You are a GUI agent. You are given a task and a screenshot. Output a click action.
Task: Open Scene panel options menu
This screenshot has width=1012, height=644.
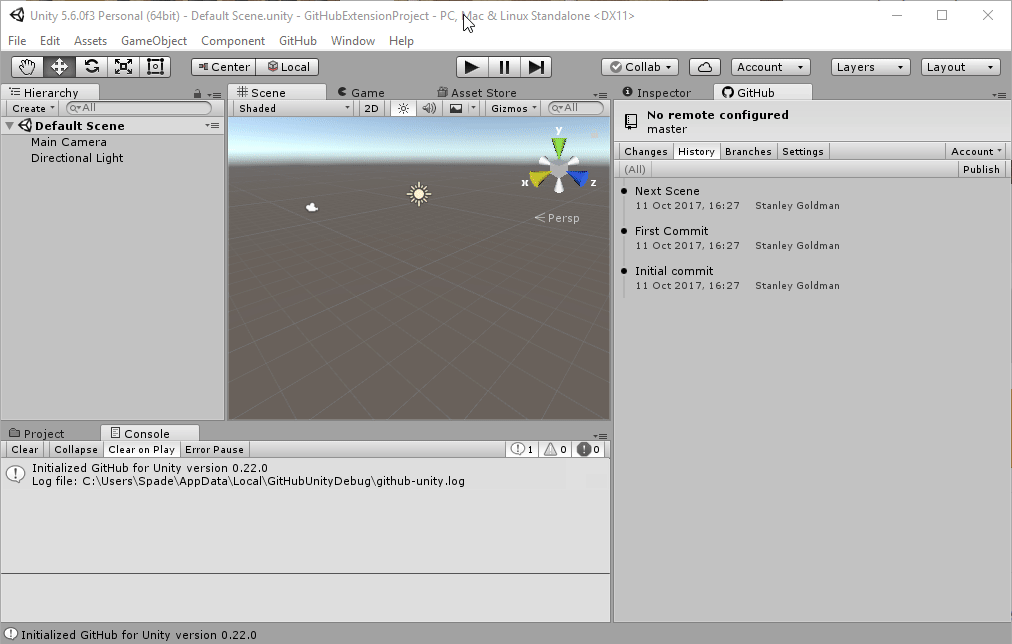click(x=600, y=95)
